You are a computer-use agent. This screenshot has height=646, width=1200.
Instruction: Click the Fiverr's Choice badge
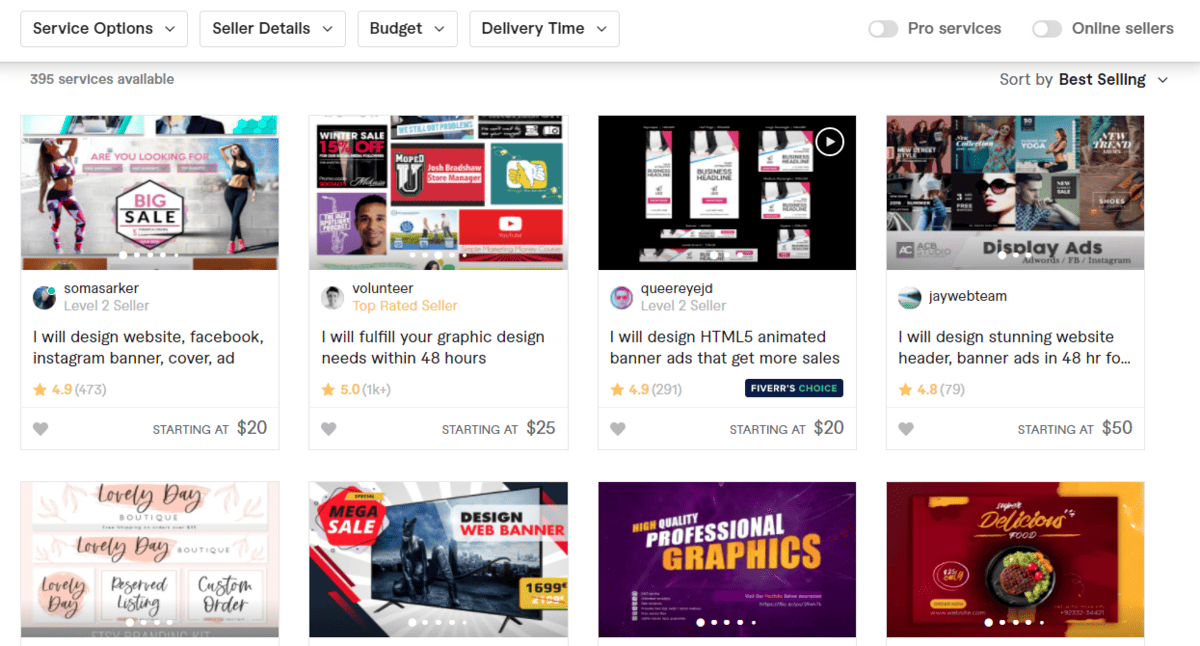tap(794, 388)
